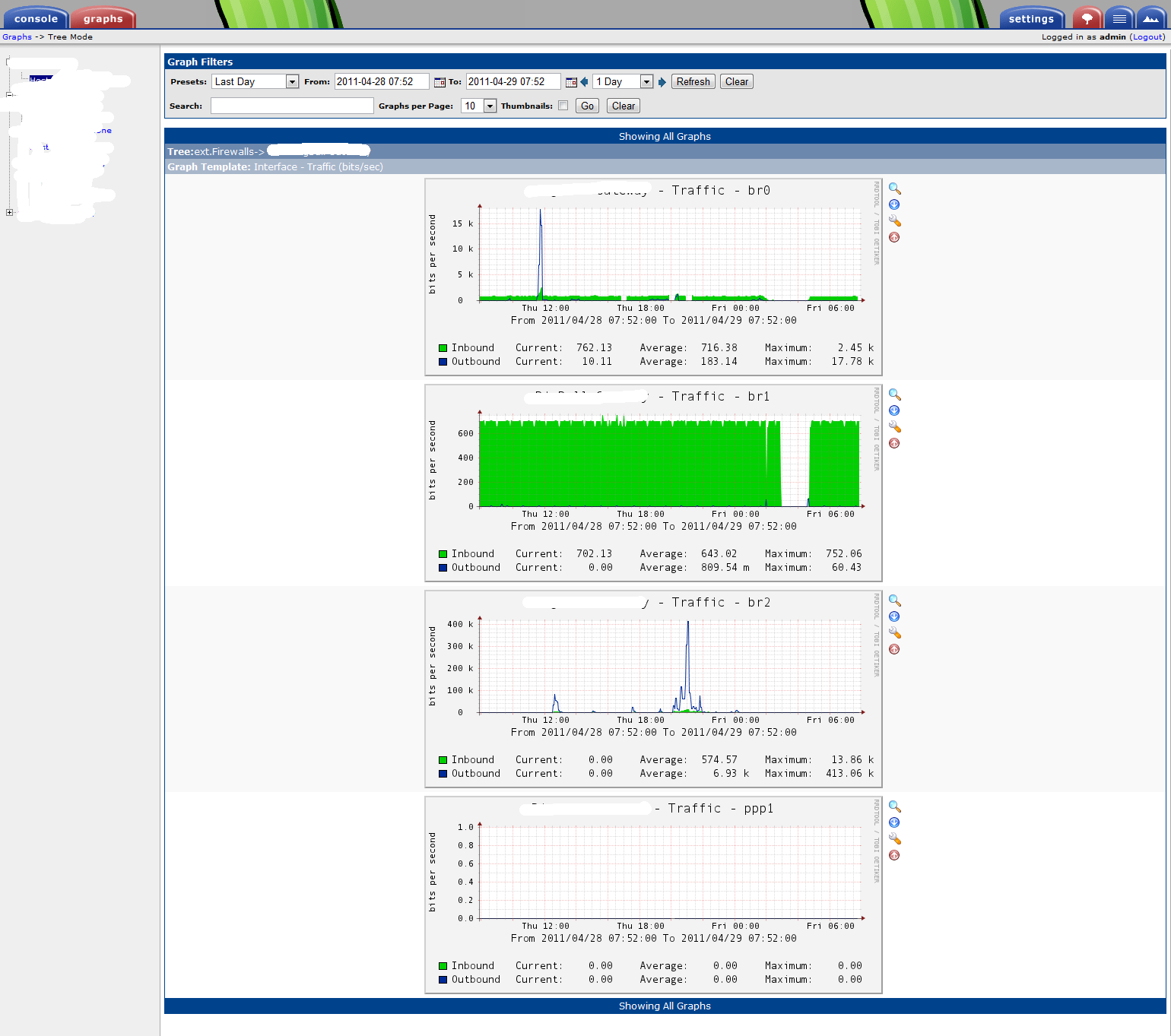Switch to the preview view mountain icon
The height and width of the screenshot is (1036, 1171).
1151,18
